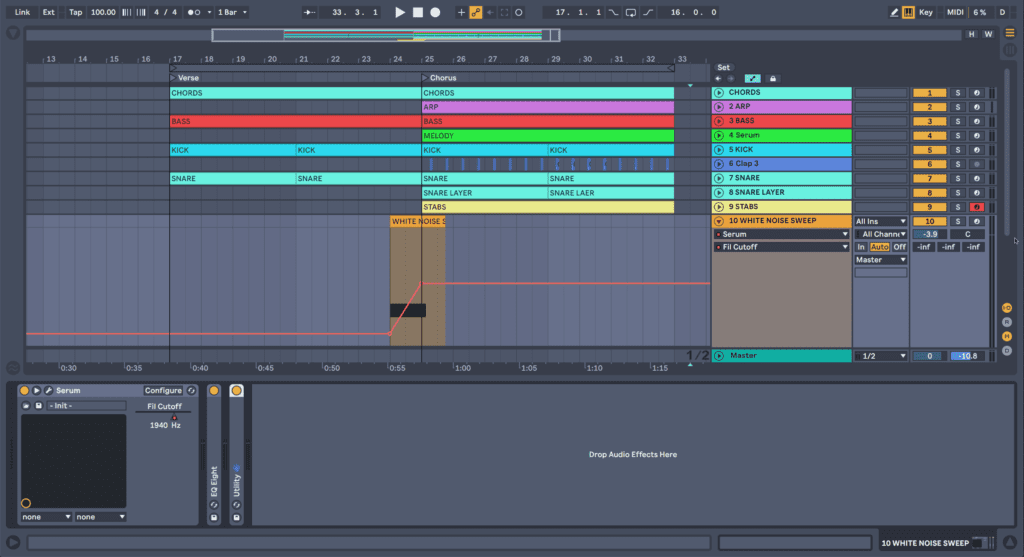
Task: Toggle the Track Delay D show/hide button
Action: tap(1007, 351)
